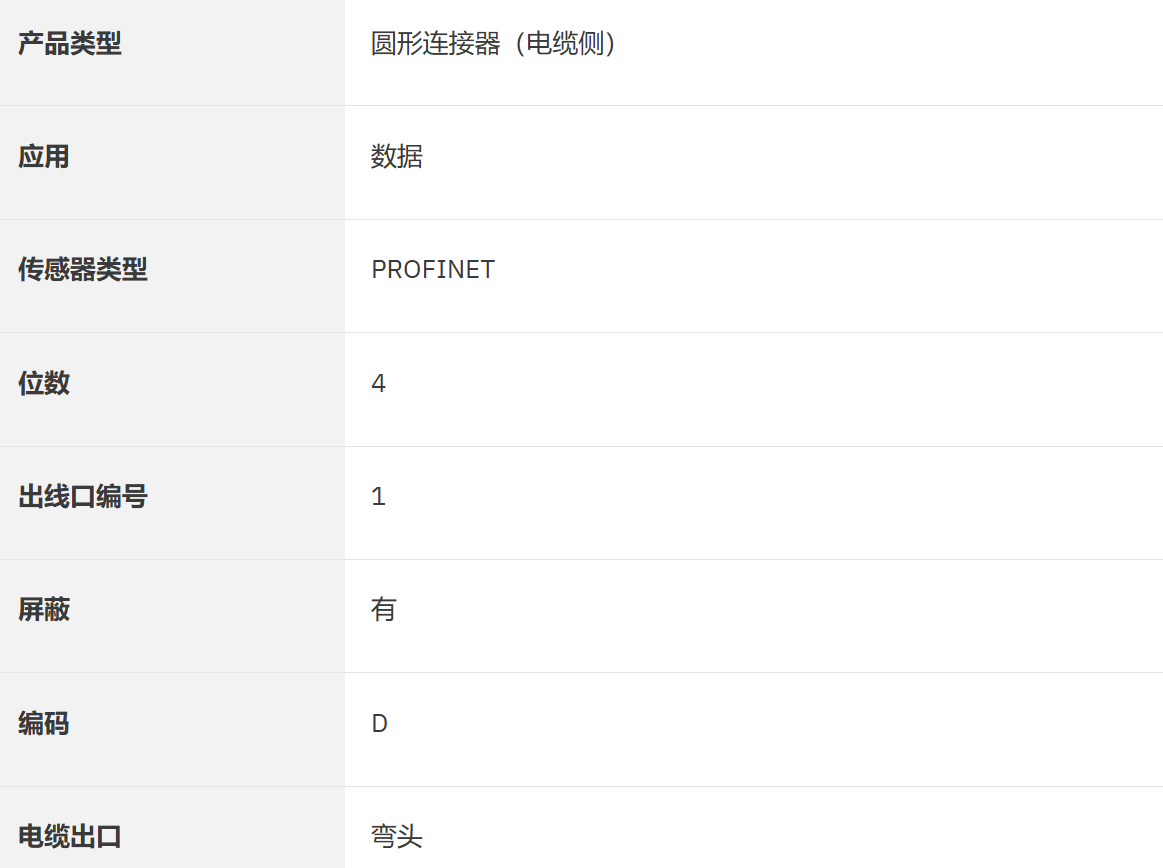Select the 传感器类型 label
This screenshot has width=1163, height=868.
coord(82,269)
